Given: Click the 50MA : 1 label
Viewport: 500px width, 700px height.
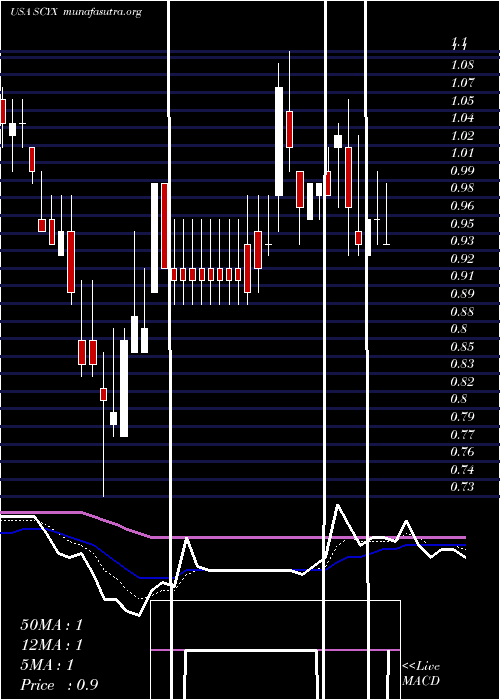Looking at the screenshot, I should [x=52, y=625].
